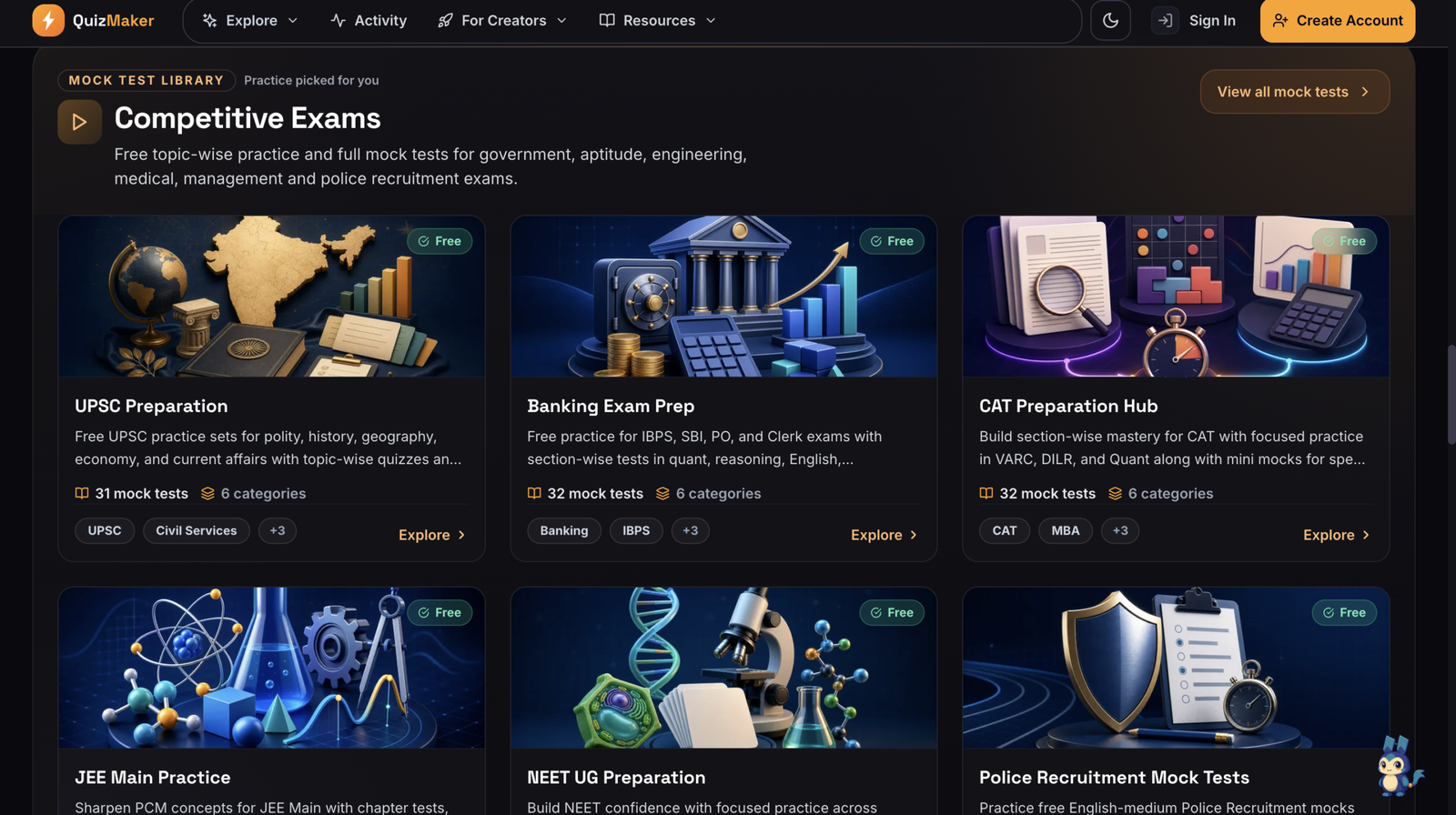Open View all mock tests link

1294,92
